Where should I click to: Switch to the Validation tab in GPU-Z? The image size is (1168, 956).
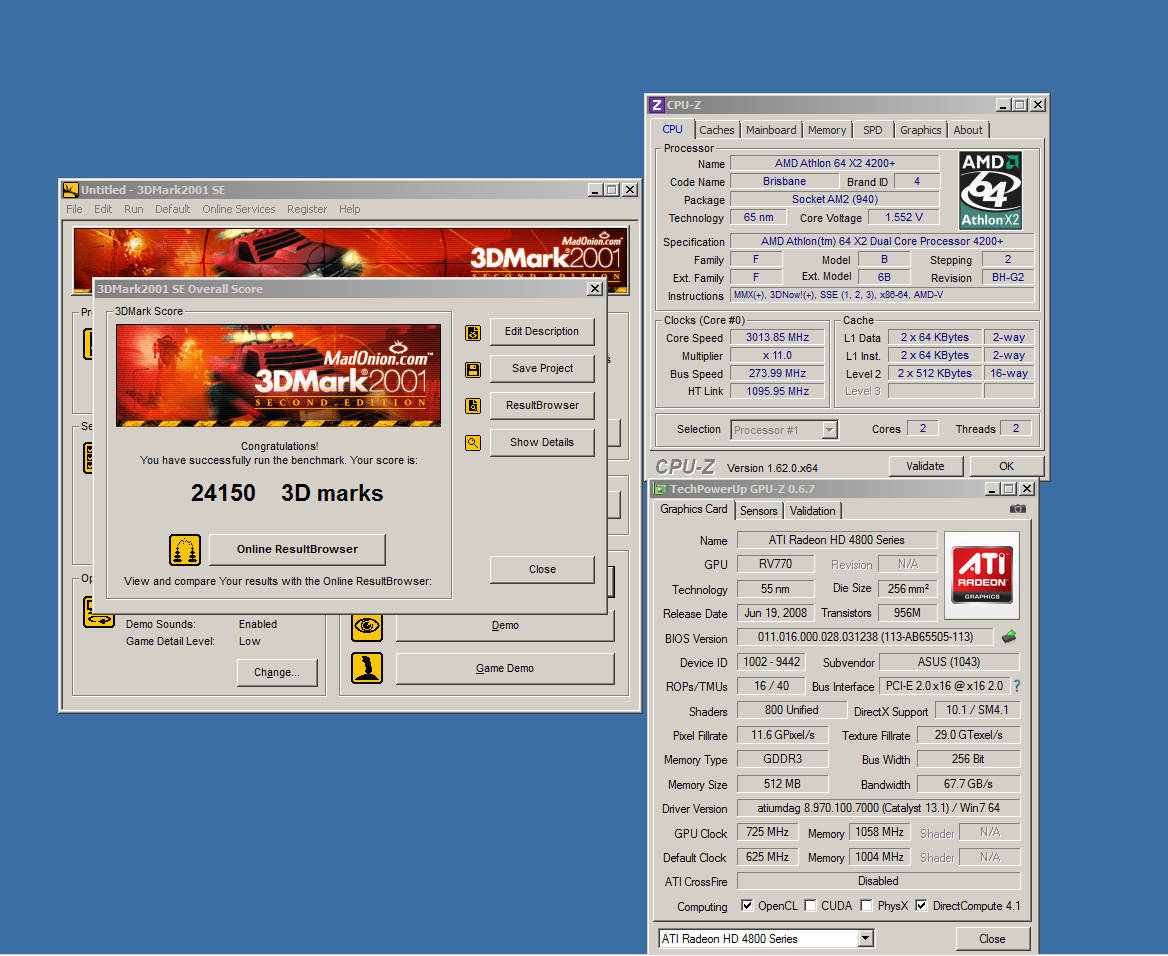(x=812, y=510)
